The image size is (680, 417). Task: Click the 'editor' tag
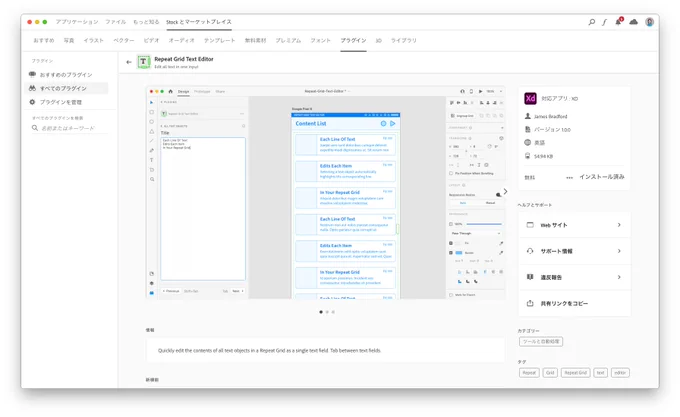point(620,373)
